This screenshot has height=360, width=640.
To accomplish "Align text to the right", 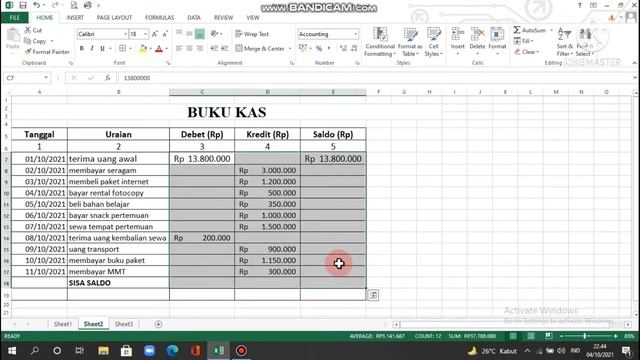I will [x=200, y=49].
